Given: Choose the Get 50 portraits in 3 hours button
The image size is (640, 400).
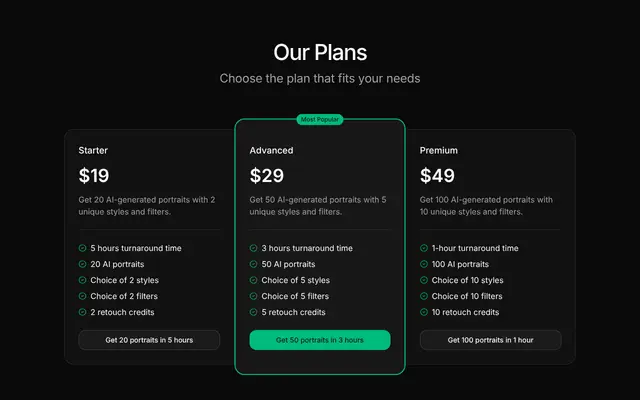Looking at the screenshot, I should coord(320,340).
